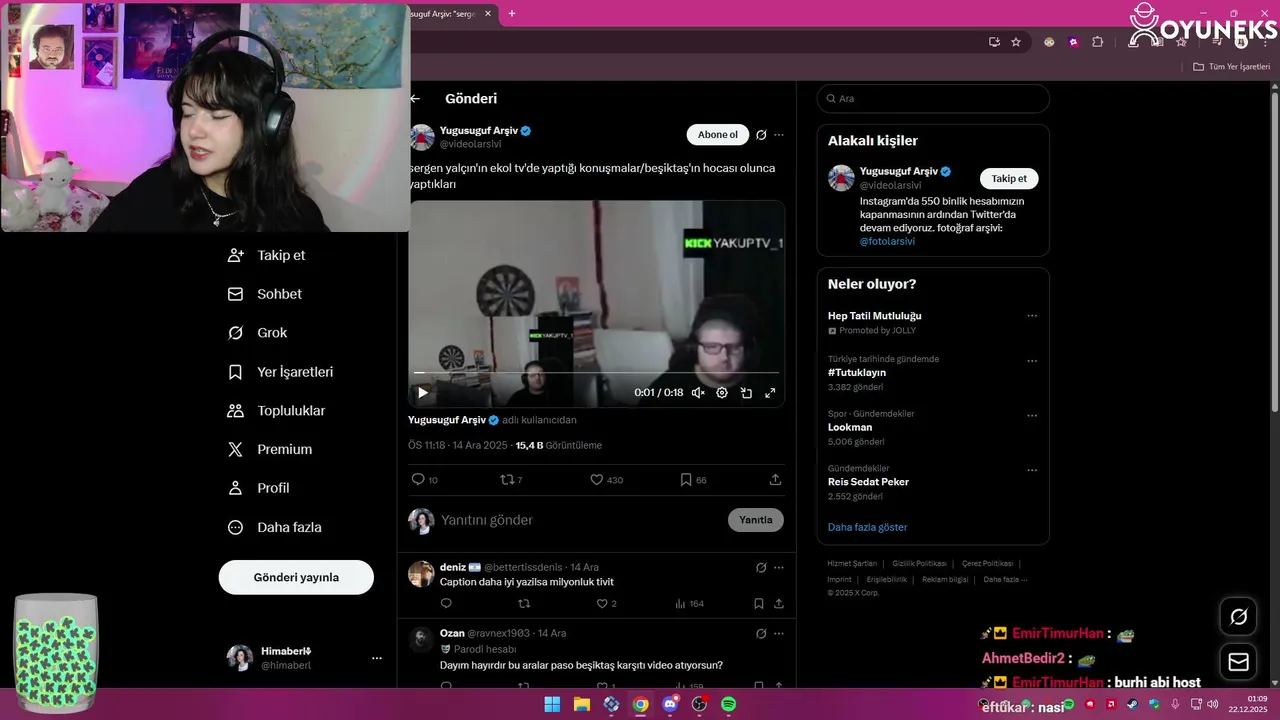This screenshot has height=720, width=1280.
Task: Open more options for Yugusuguf Arşiv post
Action: pyautogui.click(x=779, y=135)
